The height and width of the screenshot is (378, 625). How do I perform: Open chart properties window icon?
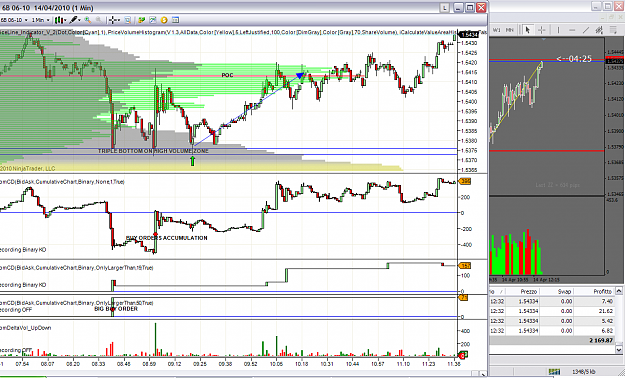pyautogui.click(x=175, y=20)
